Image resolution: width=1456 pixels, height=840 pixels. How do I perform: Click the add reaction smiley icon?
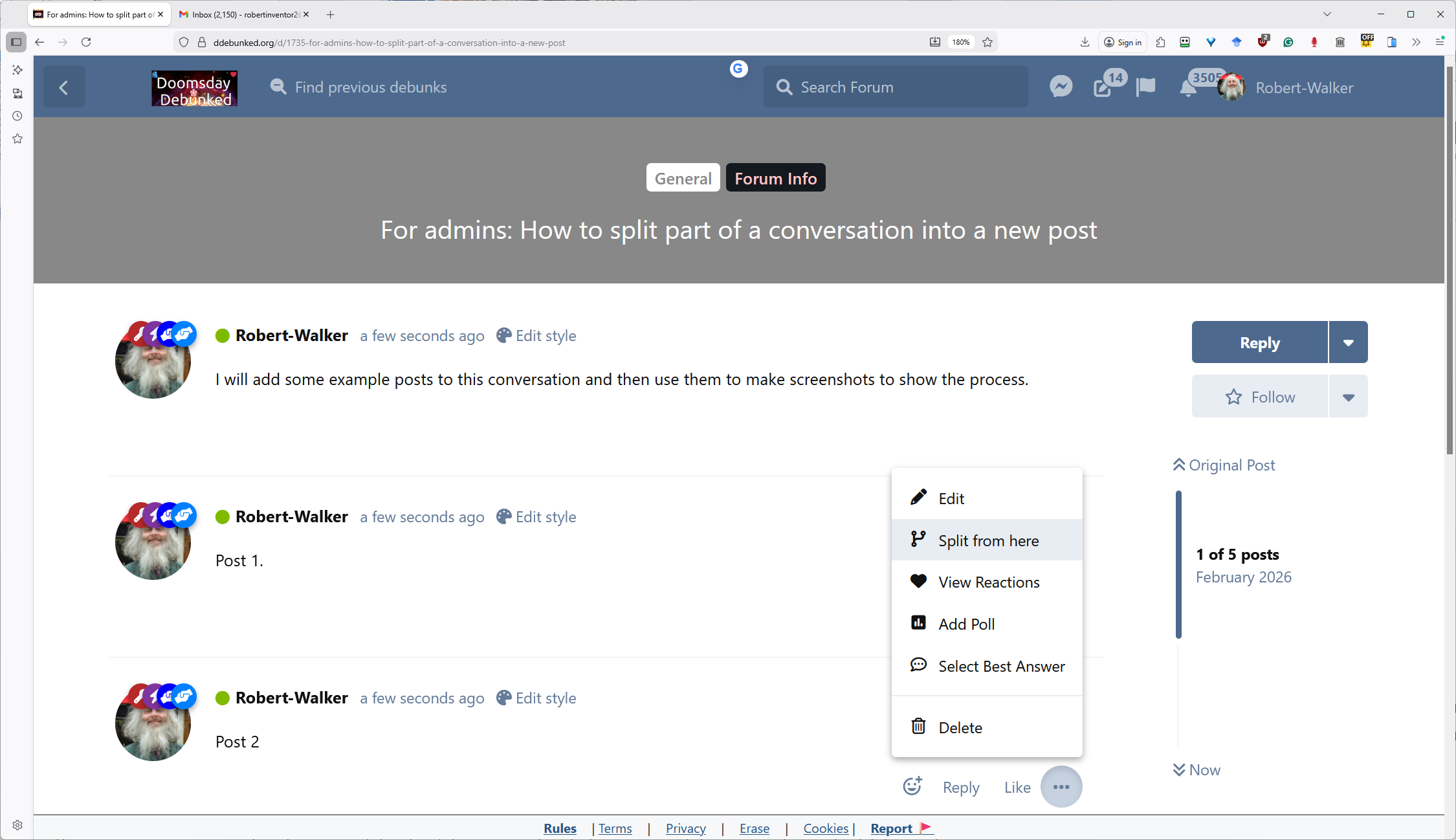[912, 786]
